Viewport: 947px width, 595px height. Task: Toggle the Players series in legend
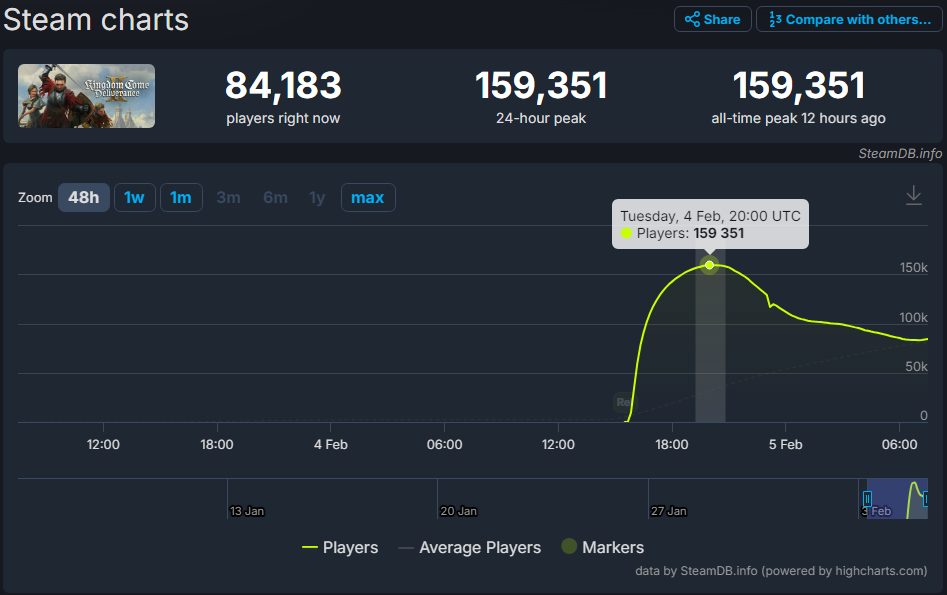(340, 547)
